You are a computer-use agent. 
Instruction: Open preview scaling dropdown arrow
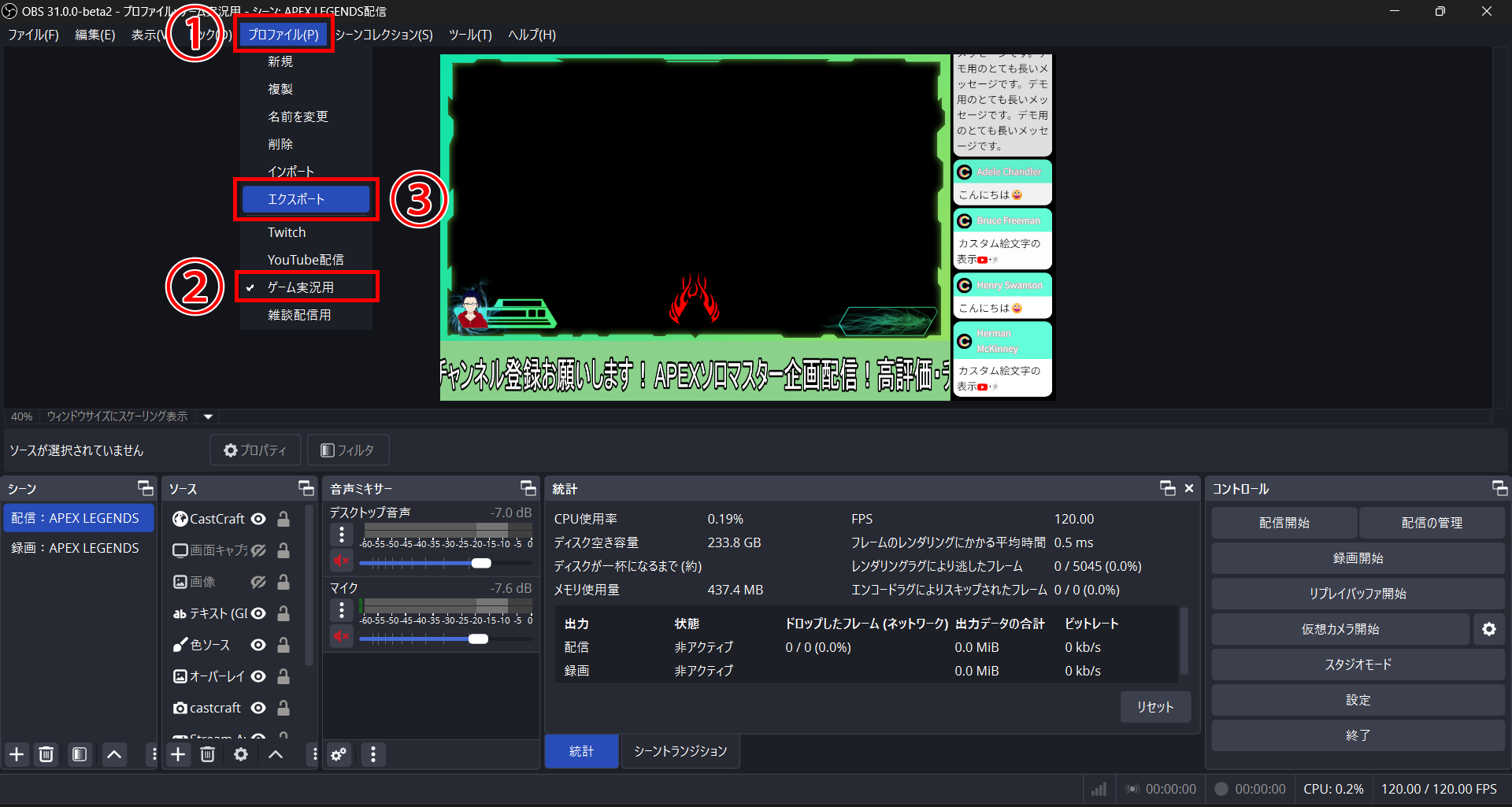209,416
